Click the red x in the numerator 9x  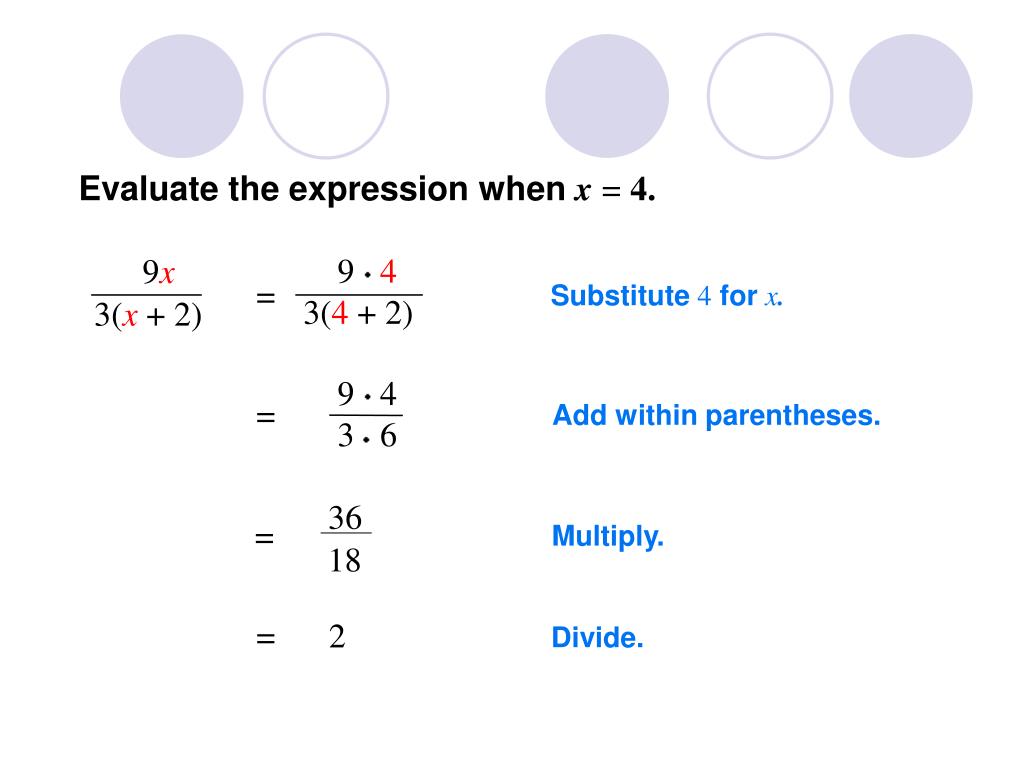[x=167, y=274]
